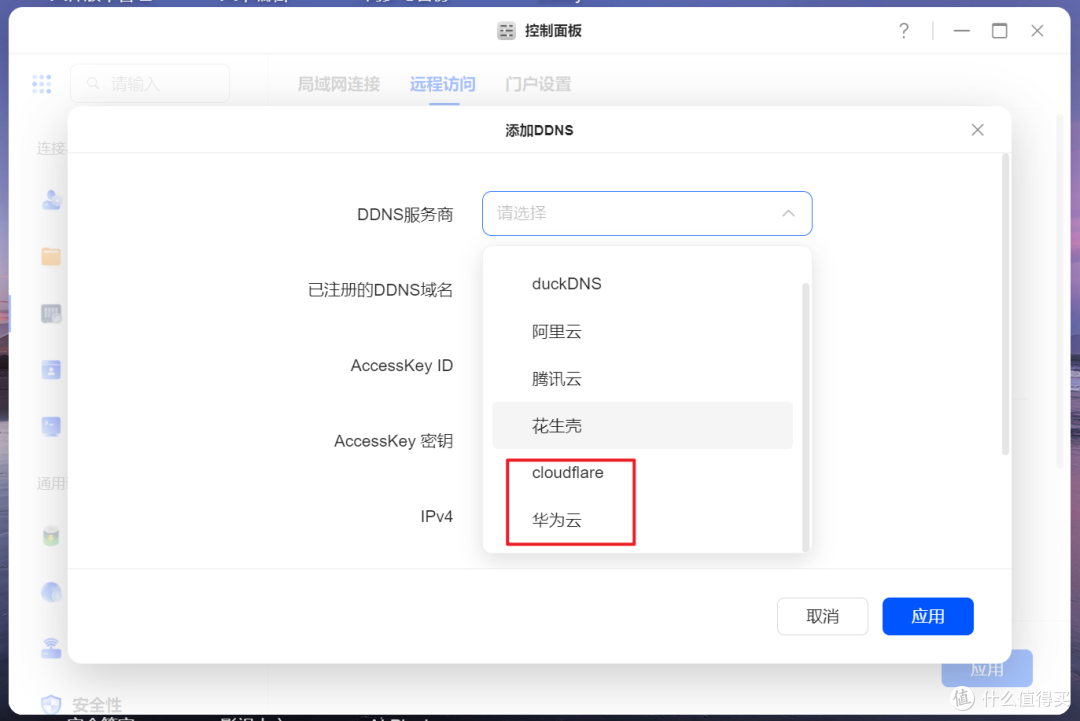Switch to 局域网连接 tab

(x=339, y=84)
